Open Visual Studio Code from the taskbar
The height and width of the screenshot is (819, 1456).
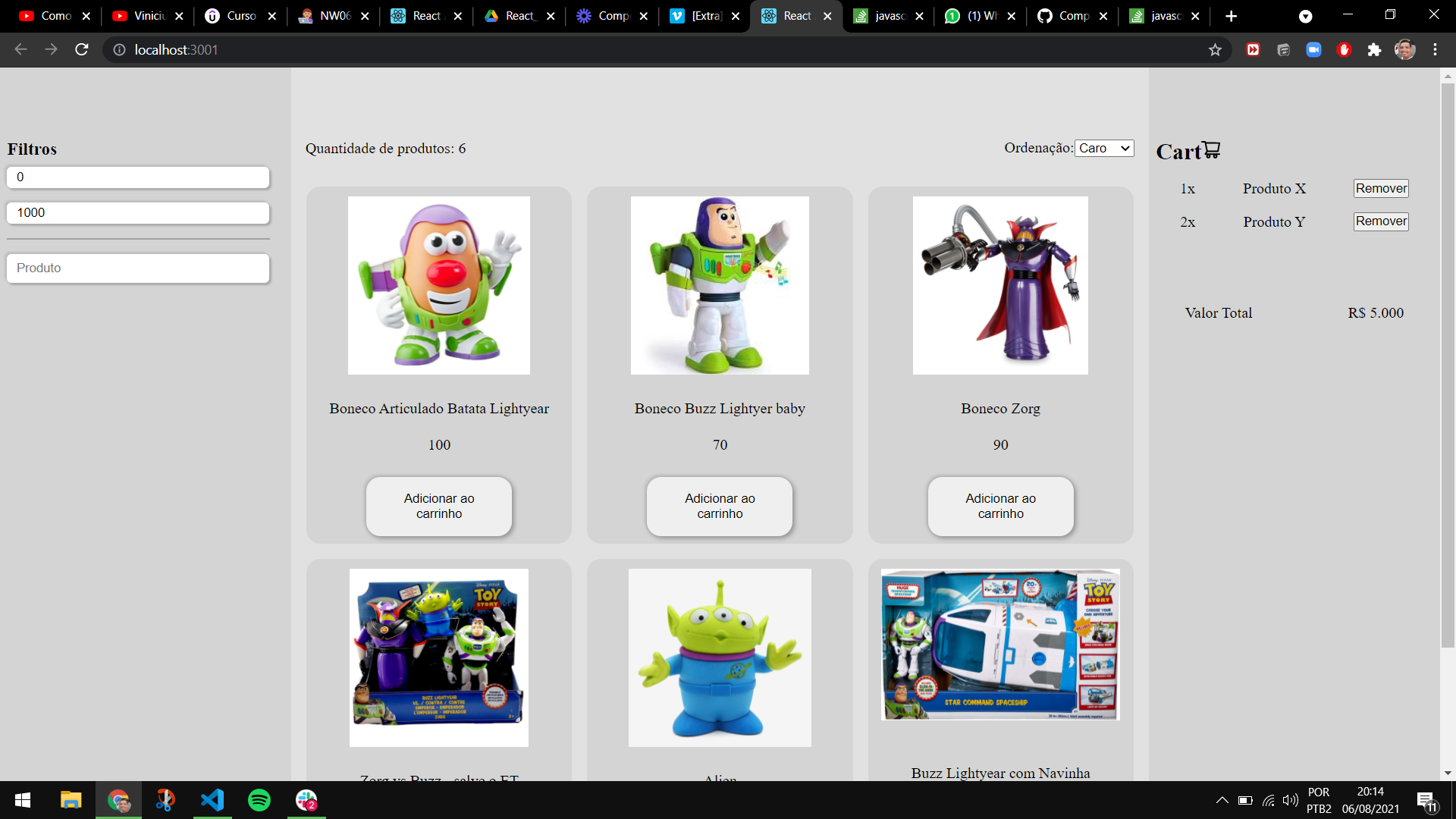(212, 800)
